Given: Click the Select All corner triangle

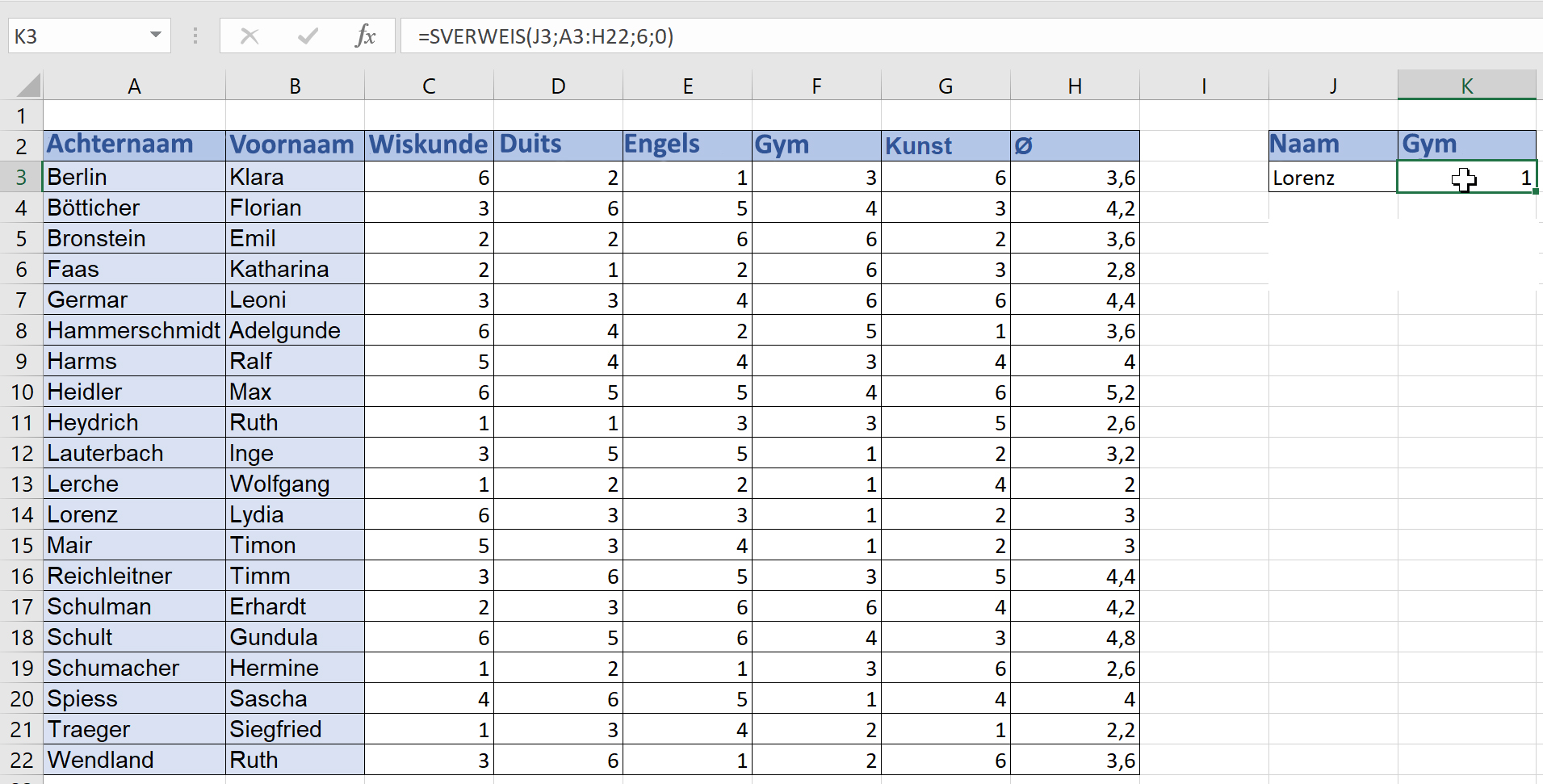Looking at the screenshot, I should coord(27,85).
